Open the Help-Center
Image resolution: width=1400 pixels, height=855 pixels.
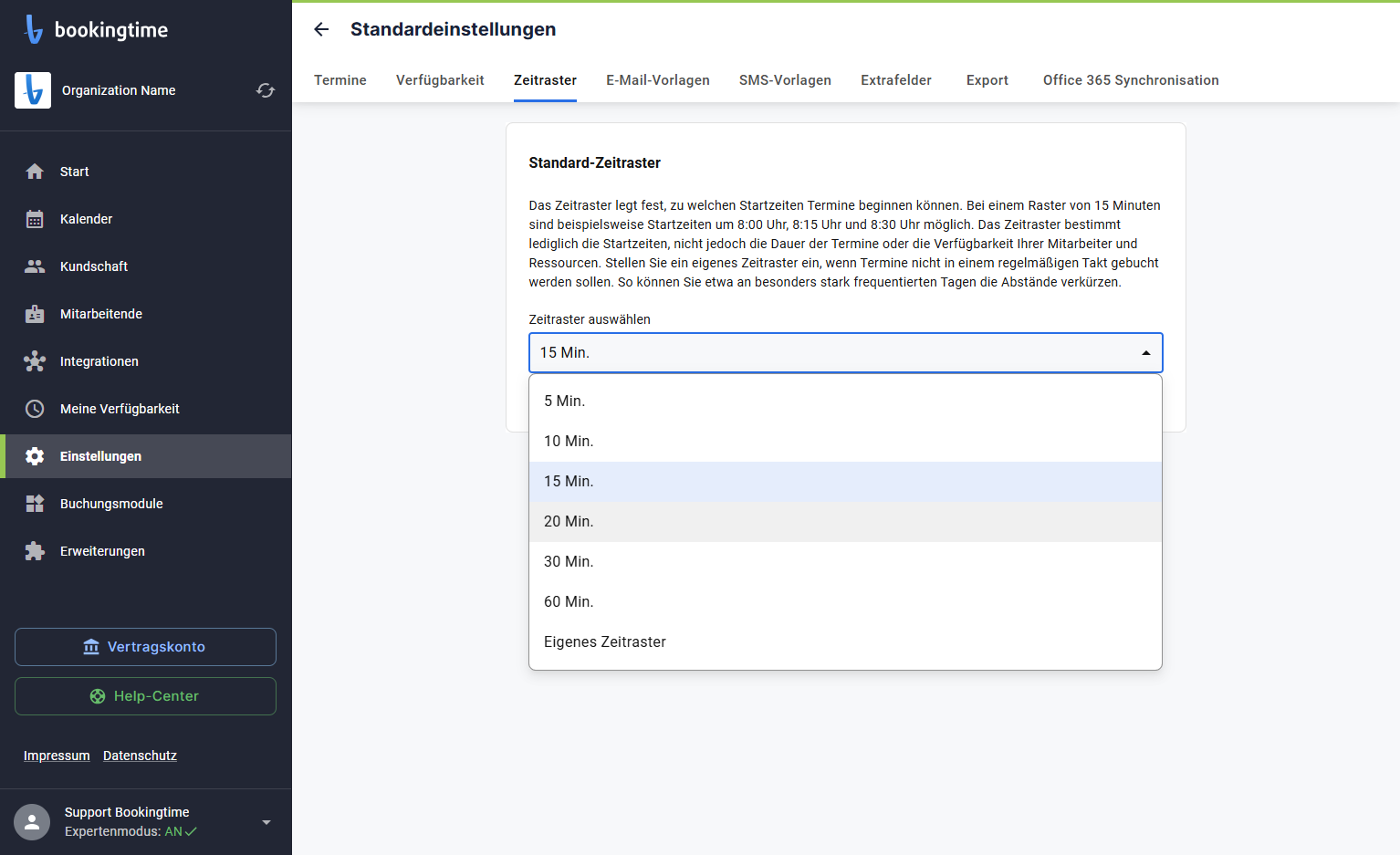[x=145, y=696]
